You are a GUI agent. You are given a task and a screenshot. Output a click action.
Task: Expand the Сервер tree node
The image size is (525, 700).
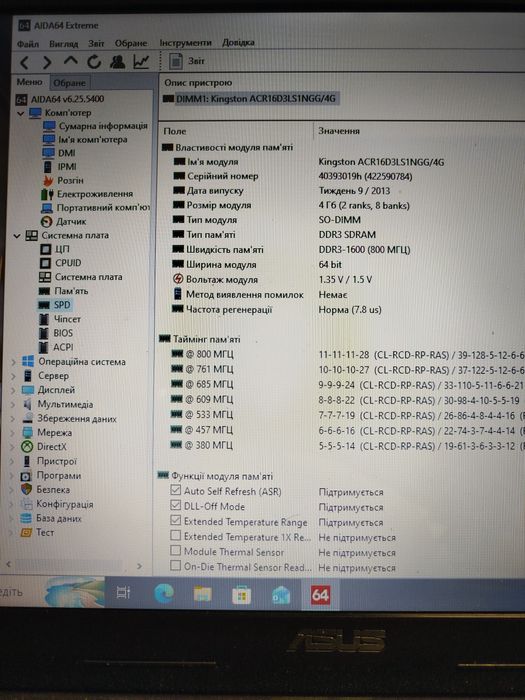[13, 376]
